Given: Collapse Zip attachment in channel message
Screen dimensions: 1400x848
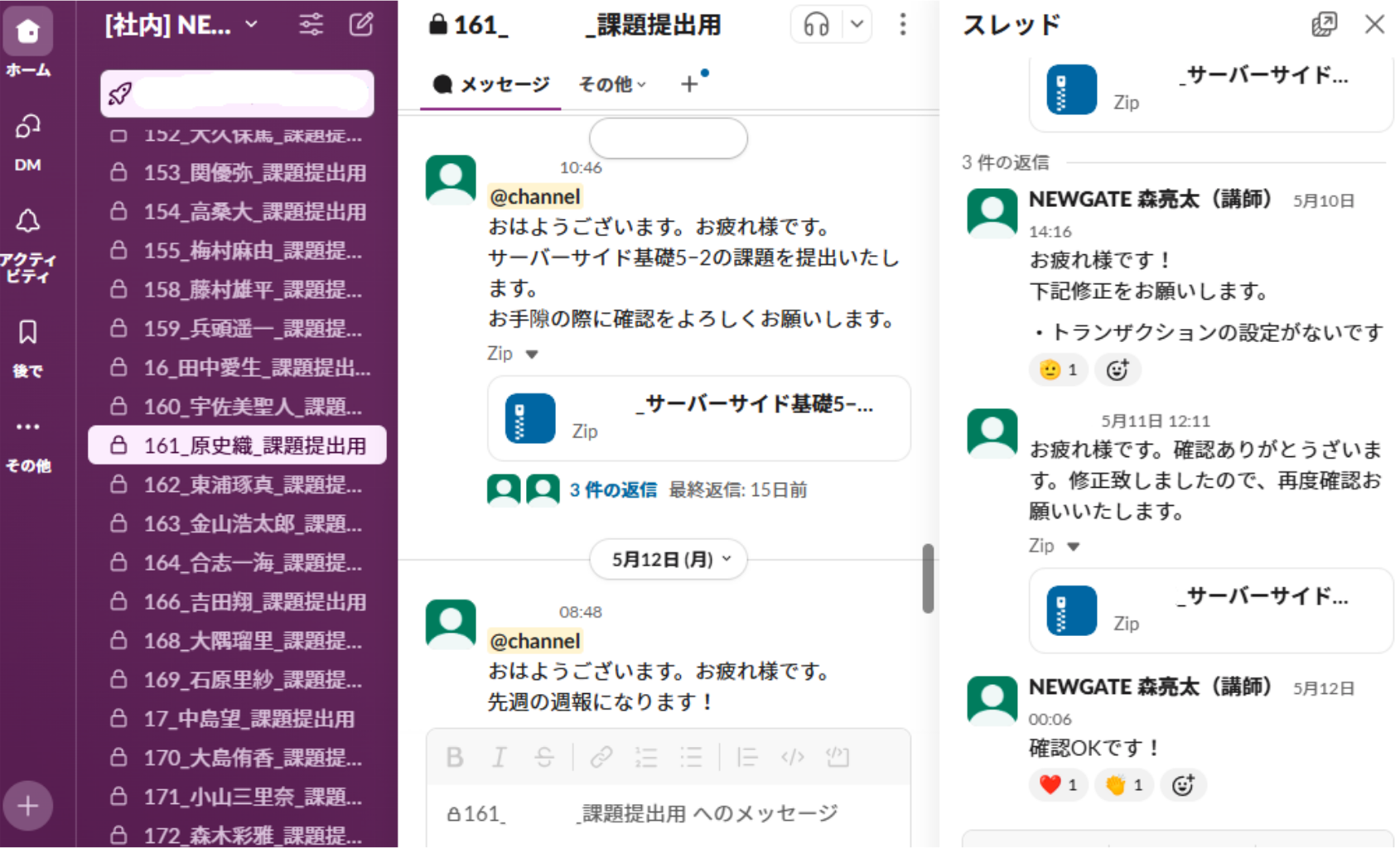Looking at the screenshot, I should [532, 354].
